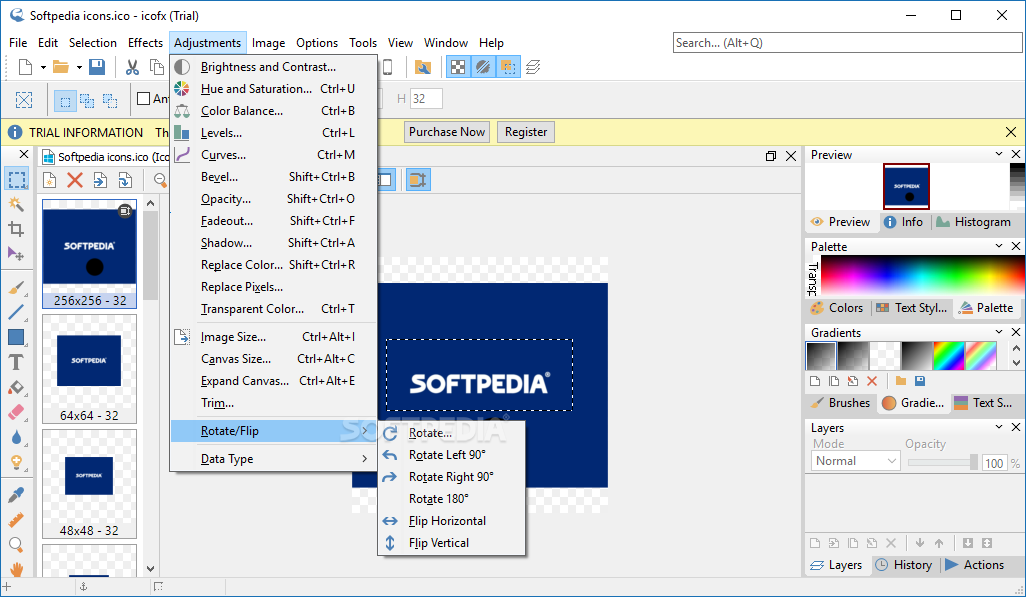Viewport: 1026px width, 597px height.
Task: Toggle the add to selection mode button
Action: click(x=87, y=100)
